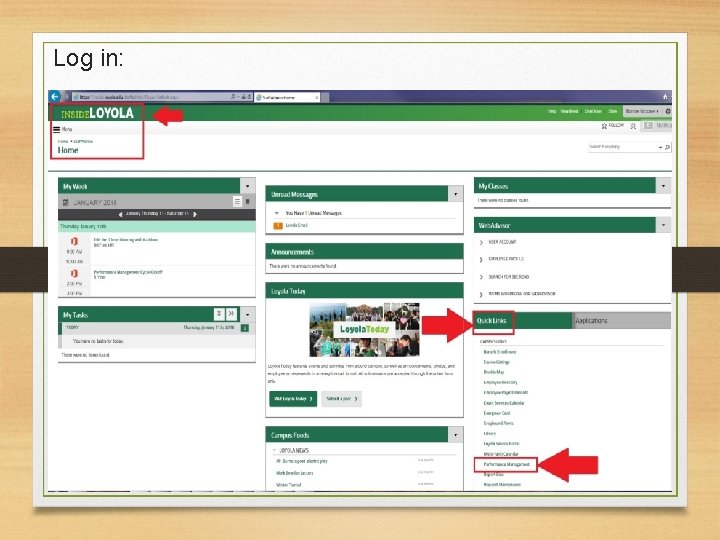Open the Employee Directory quick link
720x540 pixels.
501,382
